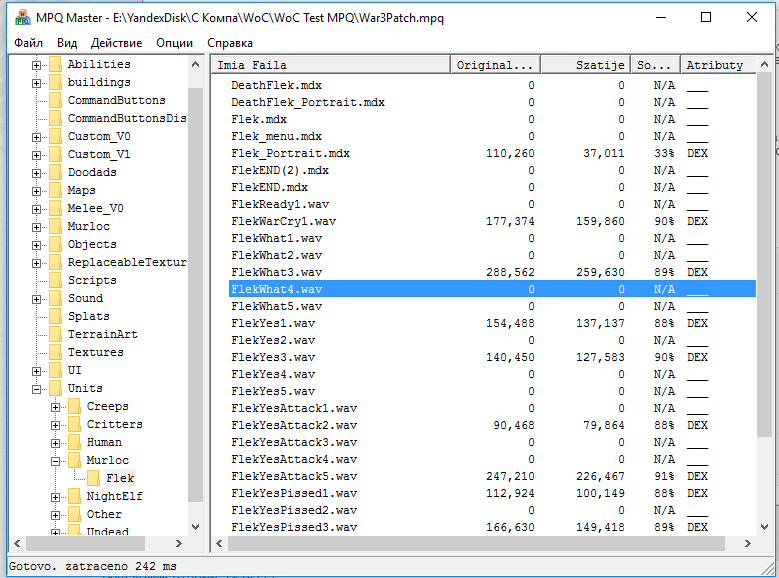The height and width of the screenshot is (578, 779).
Task: Click the tree panel vertical scrollbar thumb
Action: pyautogui.click(x=196, y=294)
